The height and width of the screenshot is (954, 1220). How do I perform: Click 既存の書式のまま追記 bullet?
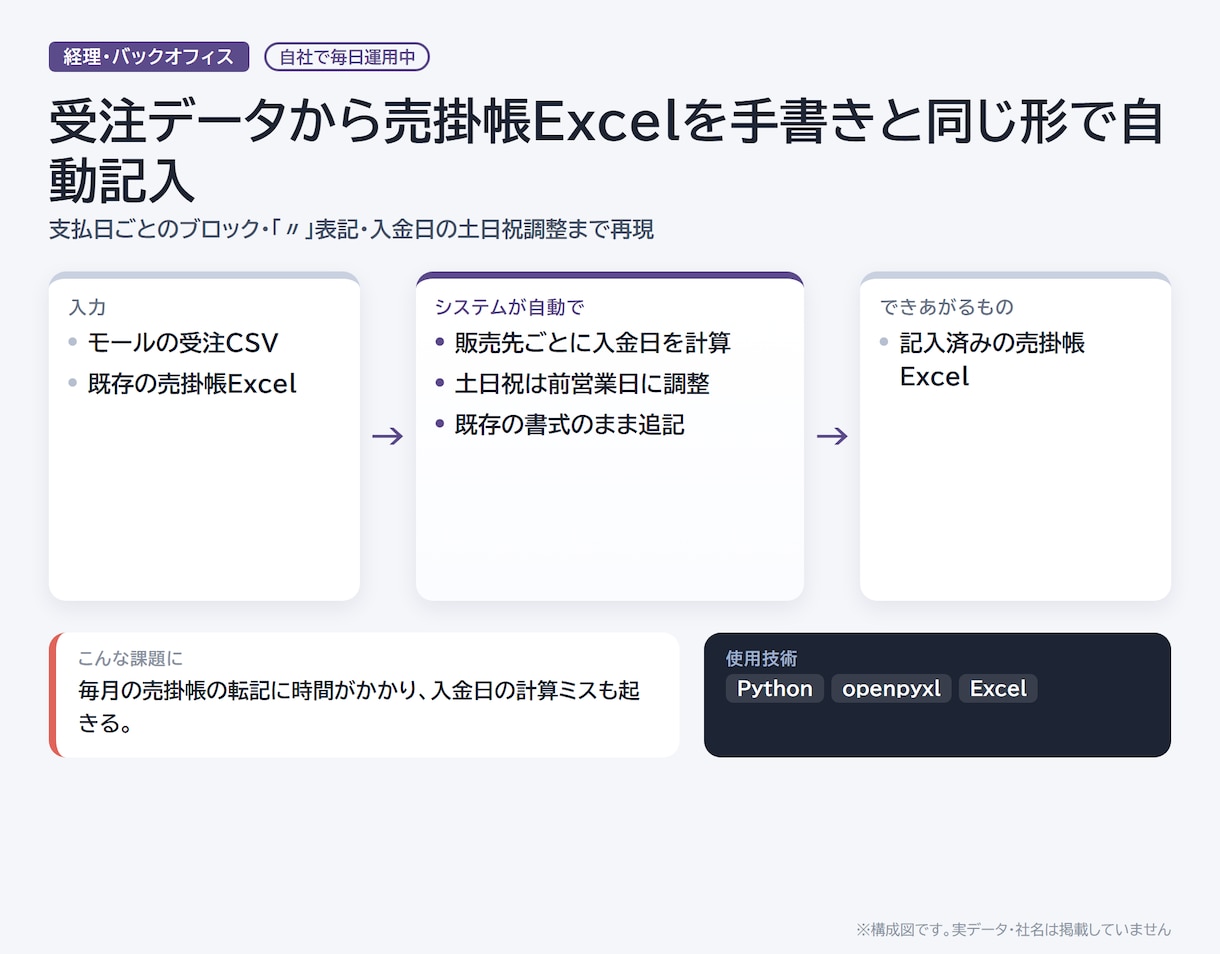coord(570,425)
